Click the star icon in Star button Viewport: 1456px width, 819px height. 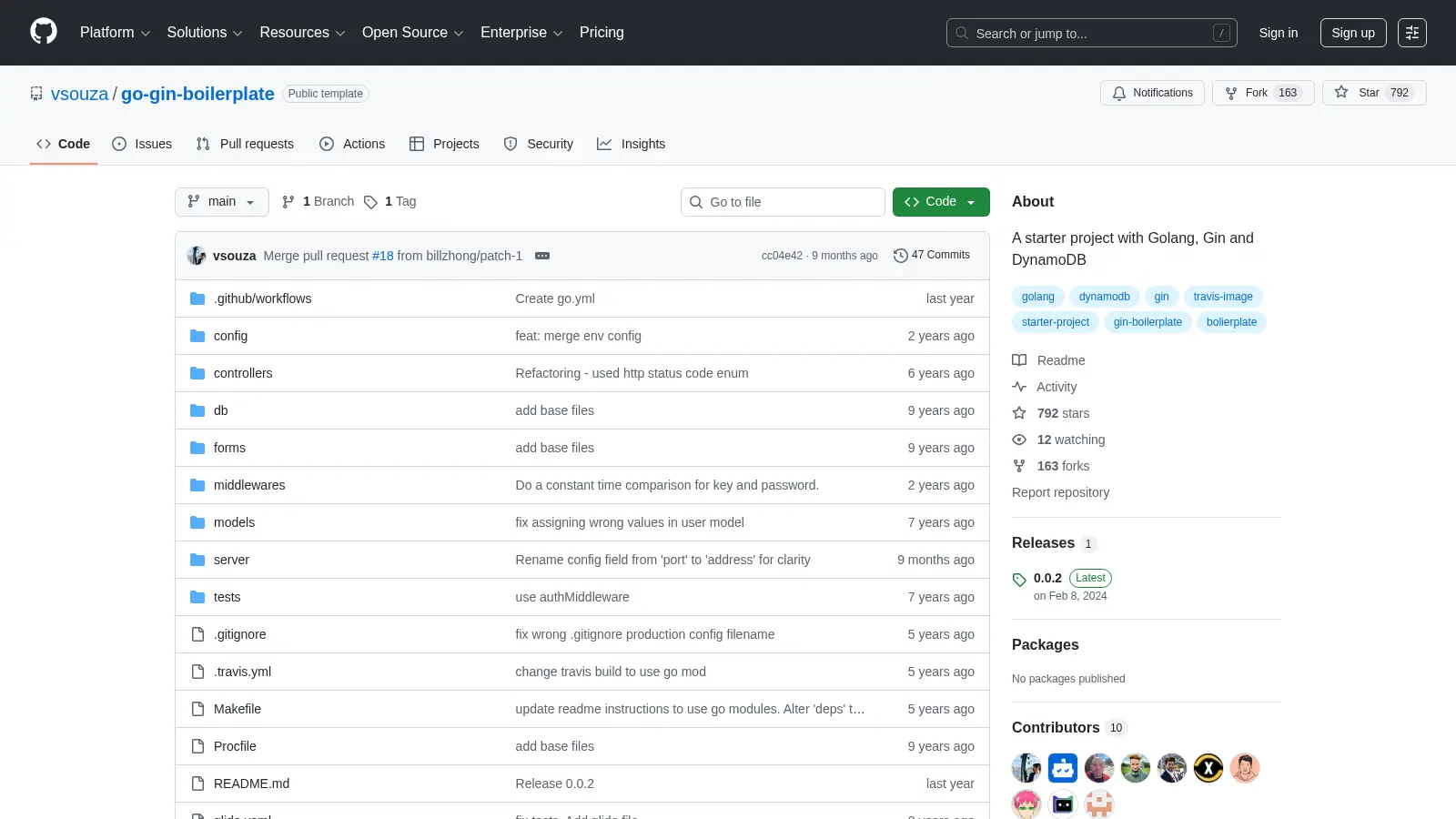(1341, 92)
